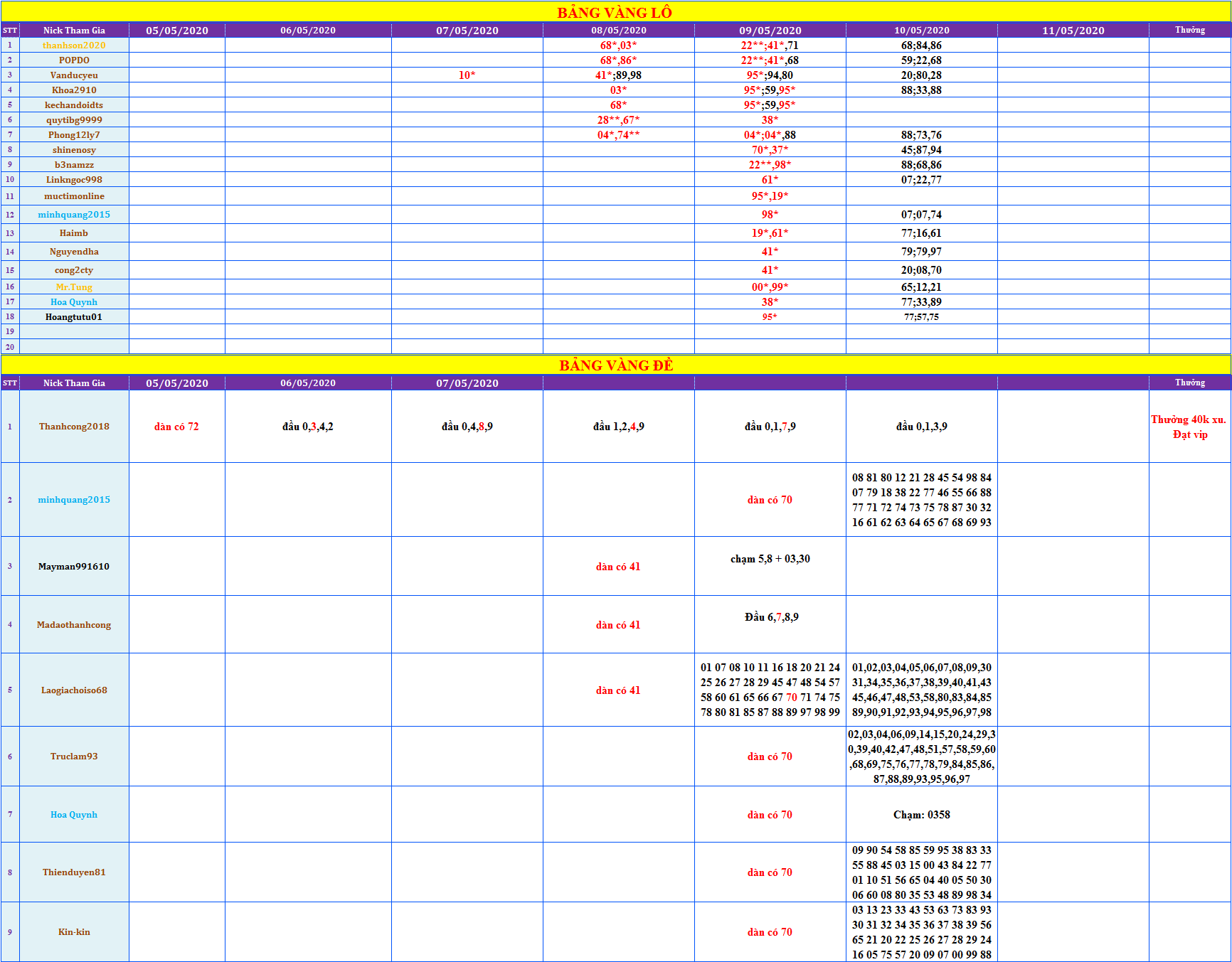1232x962 pixels.
Task: Click the Kin-kin nickname
Action: [x=74, y=932]
